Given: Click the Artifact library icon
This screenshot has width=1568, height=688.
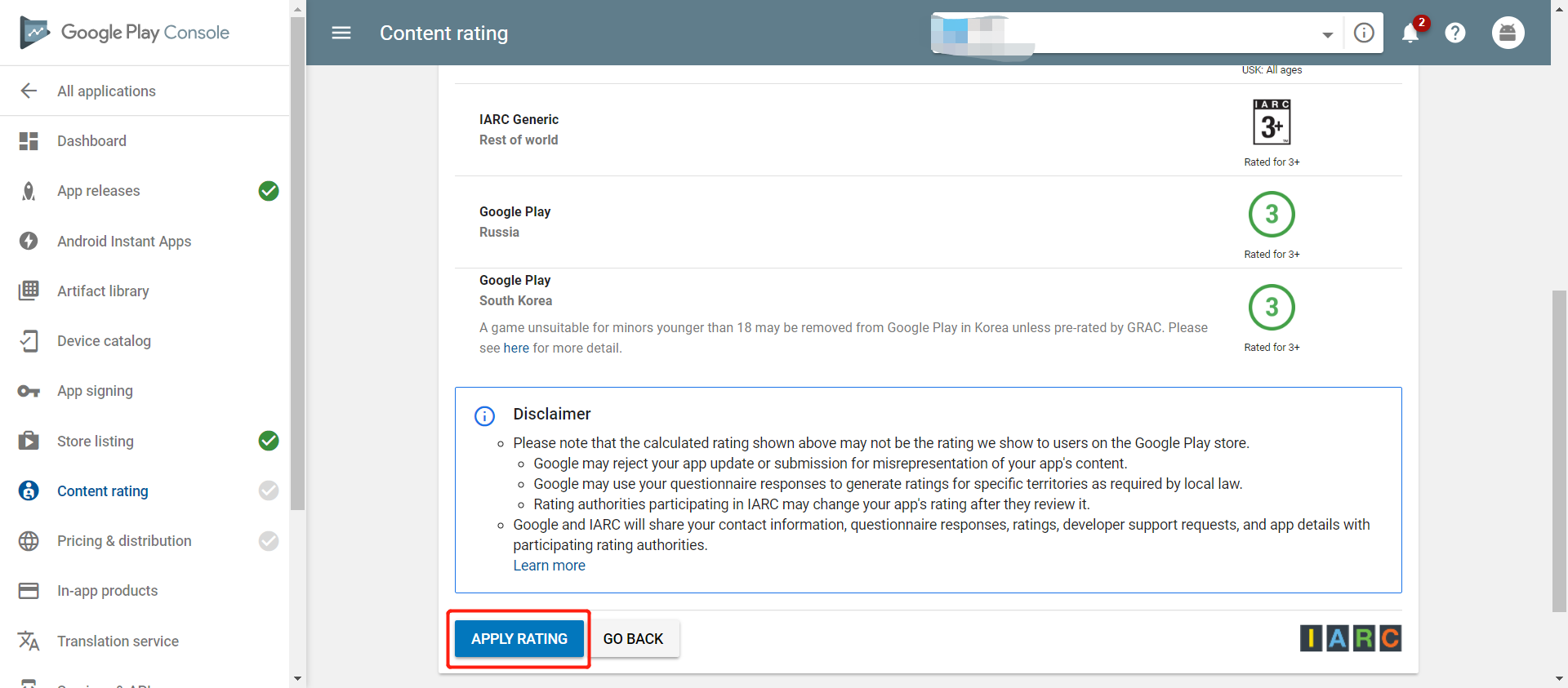Looking at the screenshot, I should (29, 291).
